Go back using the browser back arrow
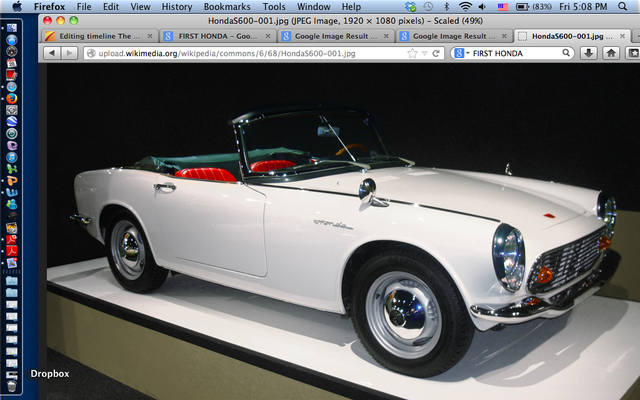This screenshot has height=400, width=640. click(51, 53)
